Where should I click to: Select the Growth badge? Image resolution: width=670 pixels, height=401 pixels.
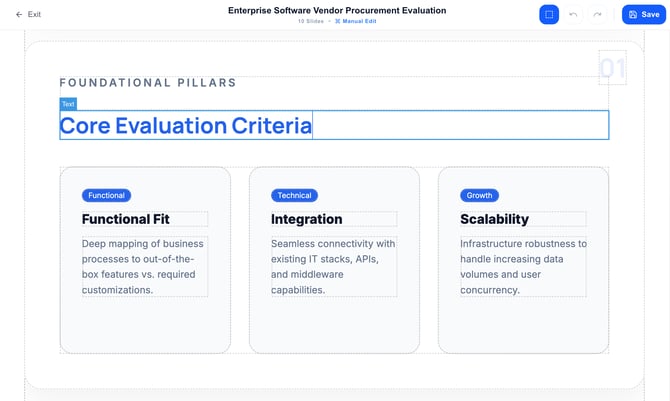pyautogui.click(x=479, y=195)
